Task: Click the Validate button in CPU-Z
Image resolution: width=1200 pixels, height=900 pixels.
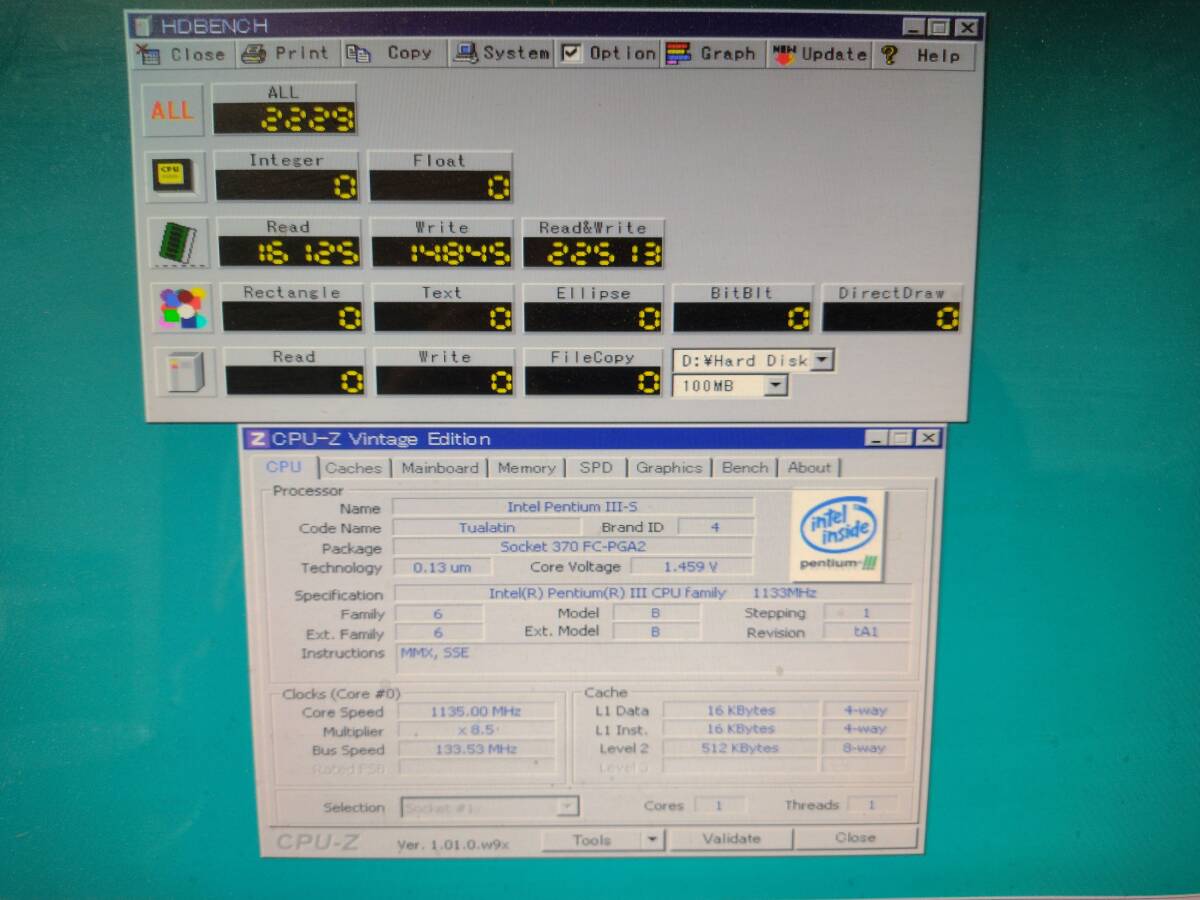Action: 731,839
